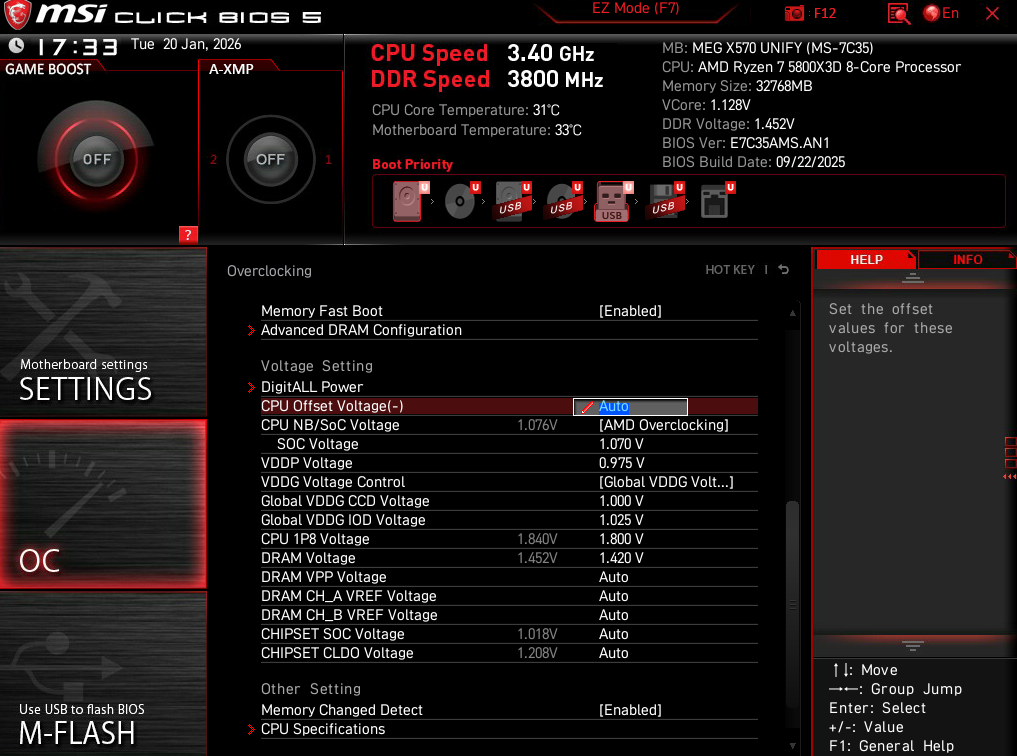
Task: Toggle Memory Changed Detect Enabled value
Action: pos(630,711)
